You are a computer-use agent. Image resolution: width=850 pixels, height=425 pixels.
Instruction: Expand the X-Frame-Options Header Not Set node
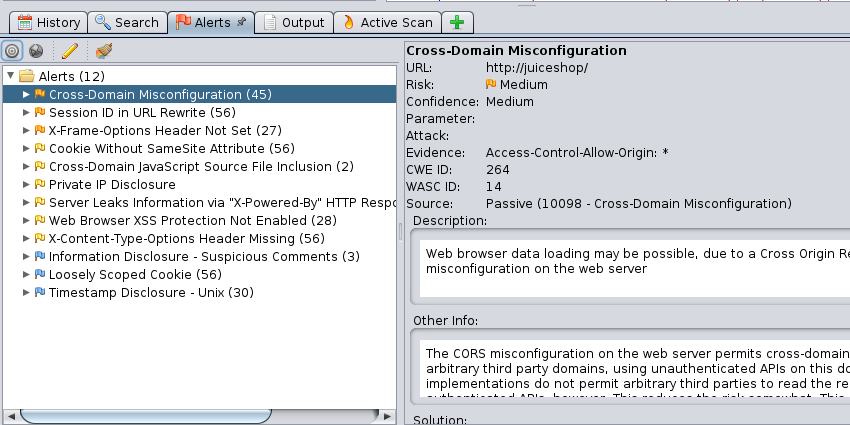[x=26, y=131]
